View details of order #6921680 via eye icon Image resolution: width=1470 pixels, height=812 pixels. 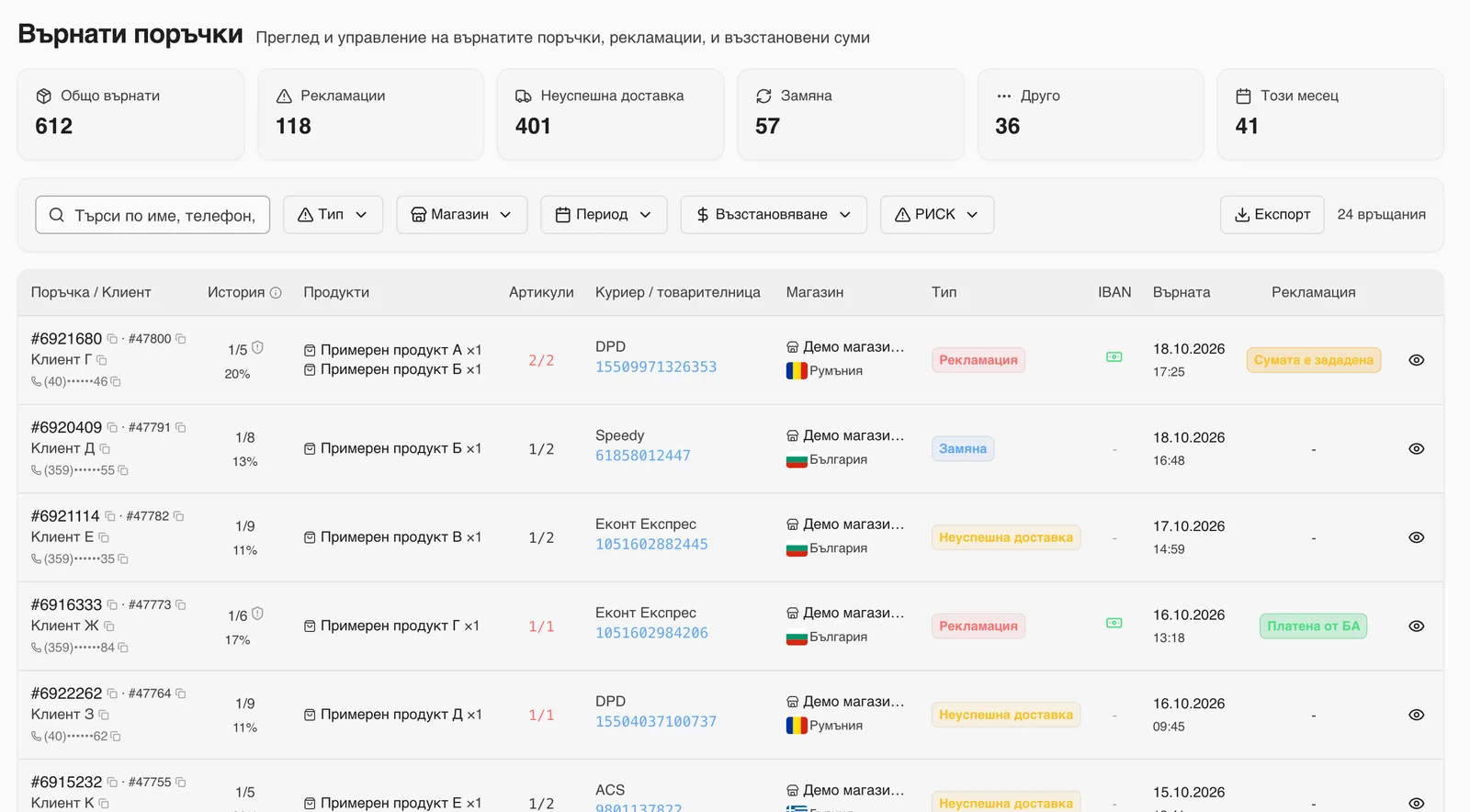point(1417,360)
